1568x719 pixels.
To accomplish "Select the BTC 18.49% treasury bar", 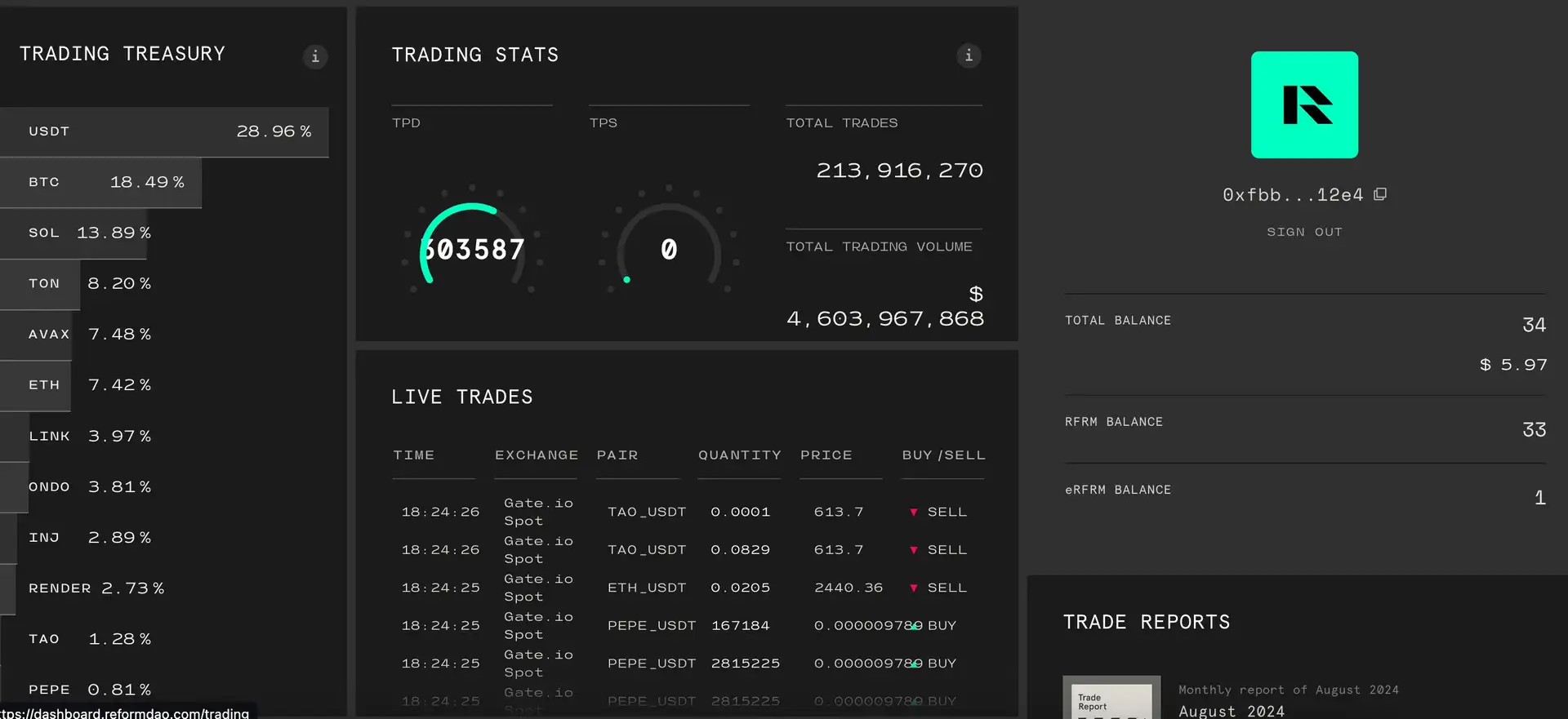I will pyautogui.click(x=101, y=182).
